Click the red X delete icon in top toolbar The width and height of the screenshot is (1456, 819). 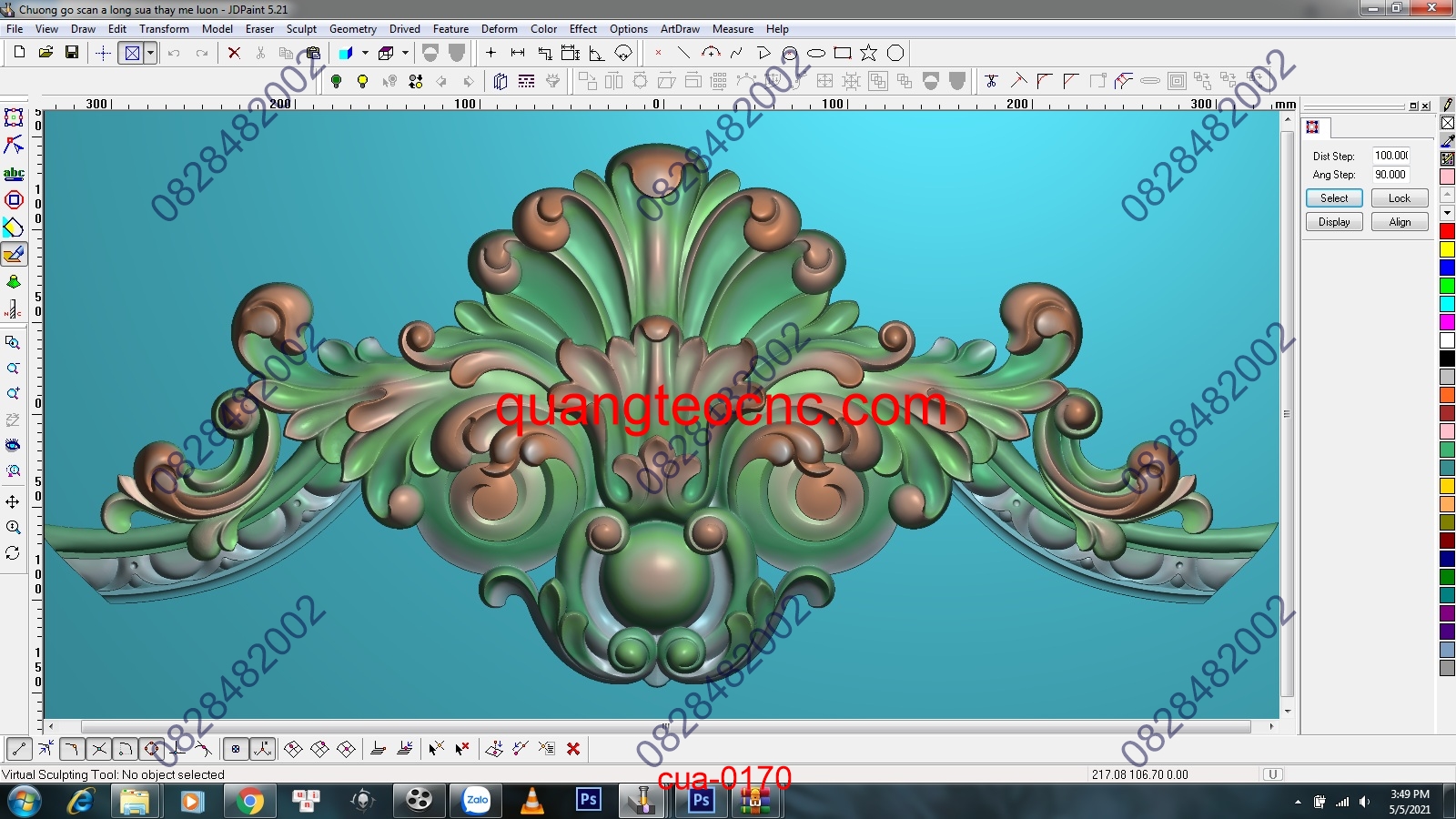coord(234,53)
